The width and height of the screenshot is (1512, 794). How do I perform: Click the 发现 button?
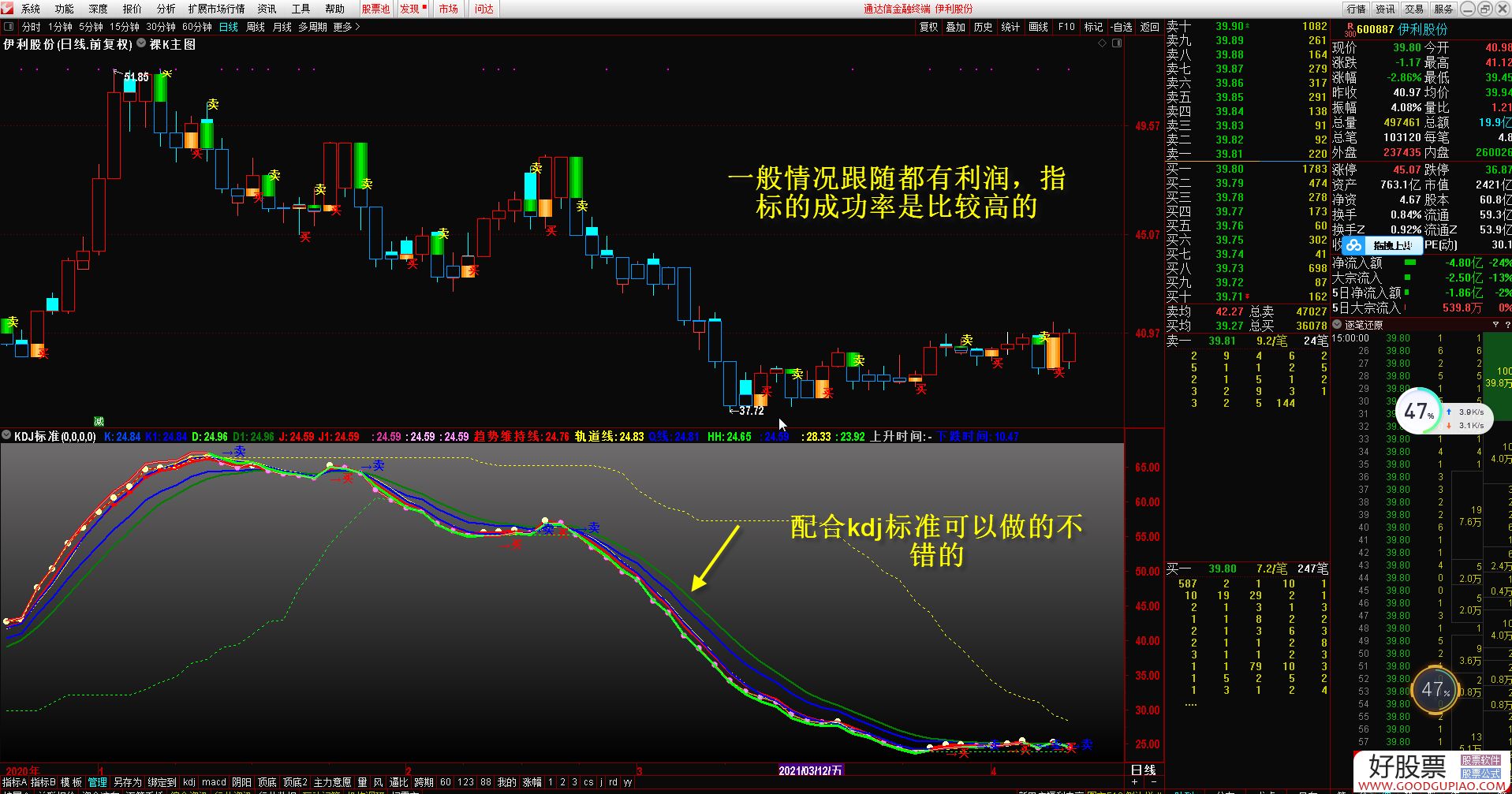click(413, 9)
